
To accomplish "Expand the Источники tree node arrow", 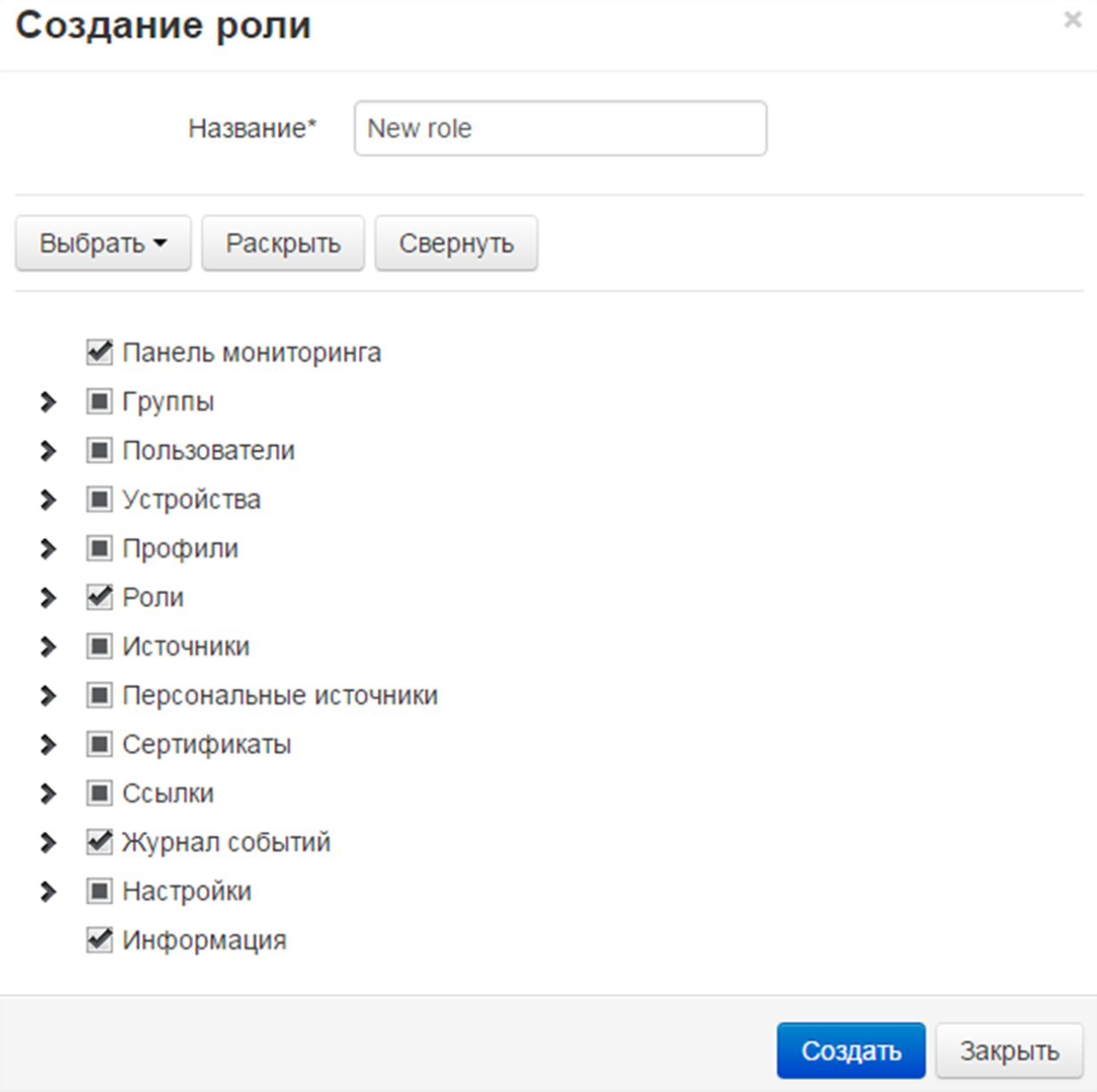I will [x=48, y=647].
